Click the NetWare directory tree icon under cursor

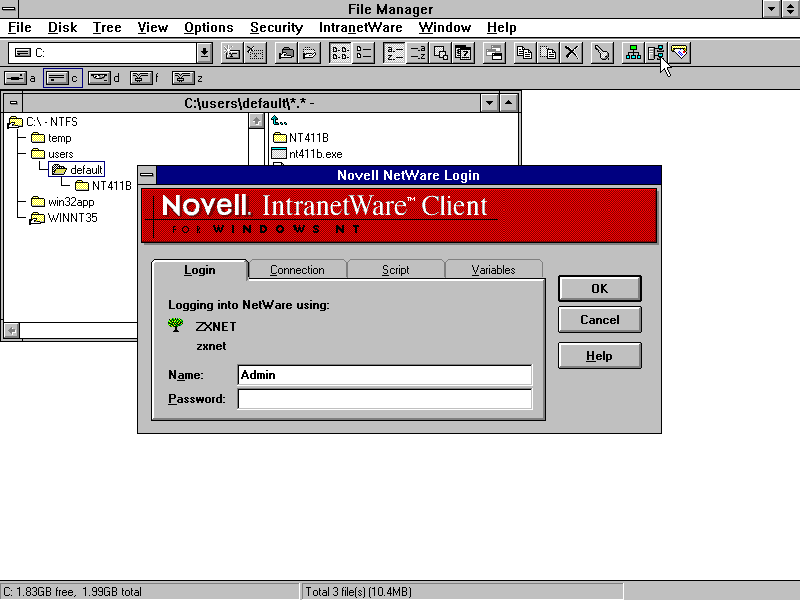656,53
